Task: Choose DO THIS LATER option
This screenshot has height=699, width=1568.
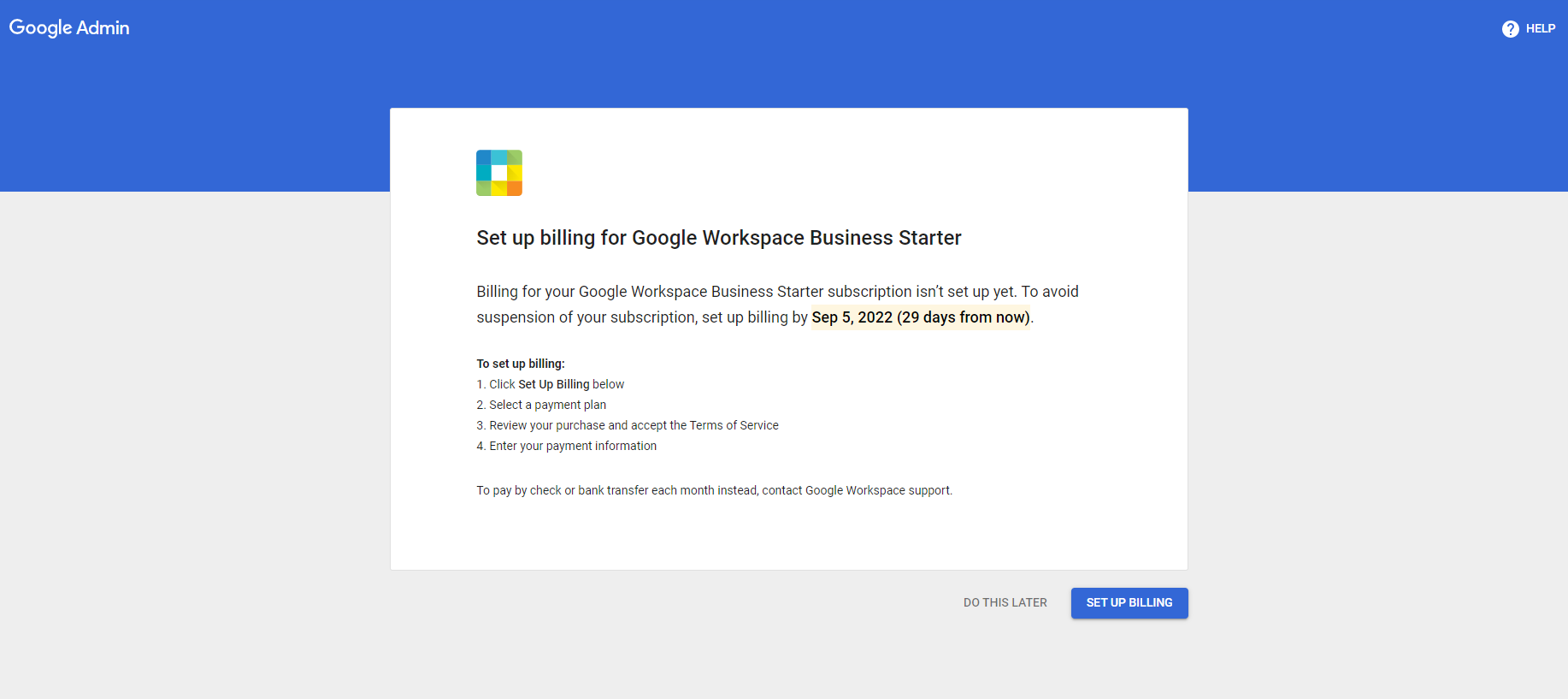Action: [x=1005, y=603]
